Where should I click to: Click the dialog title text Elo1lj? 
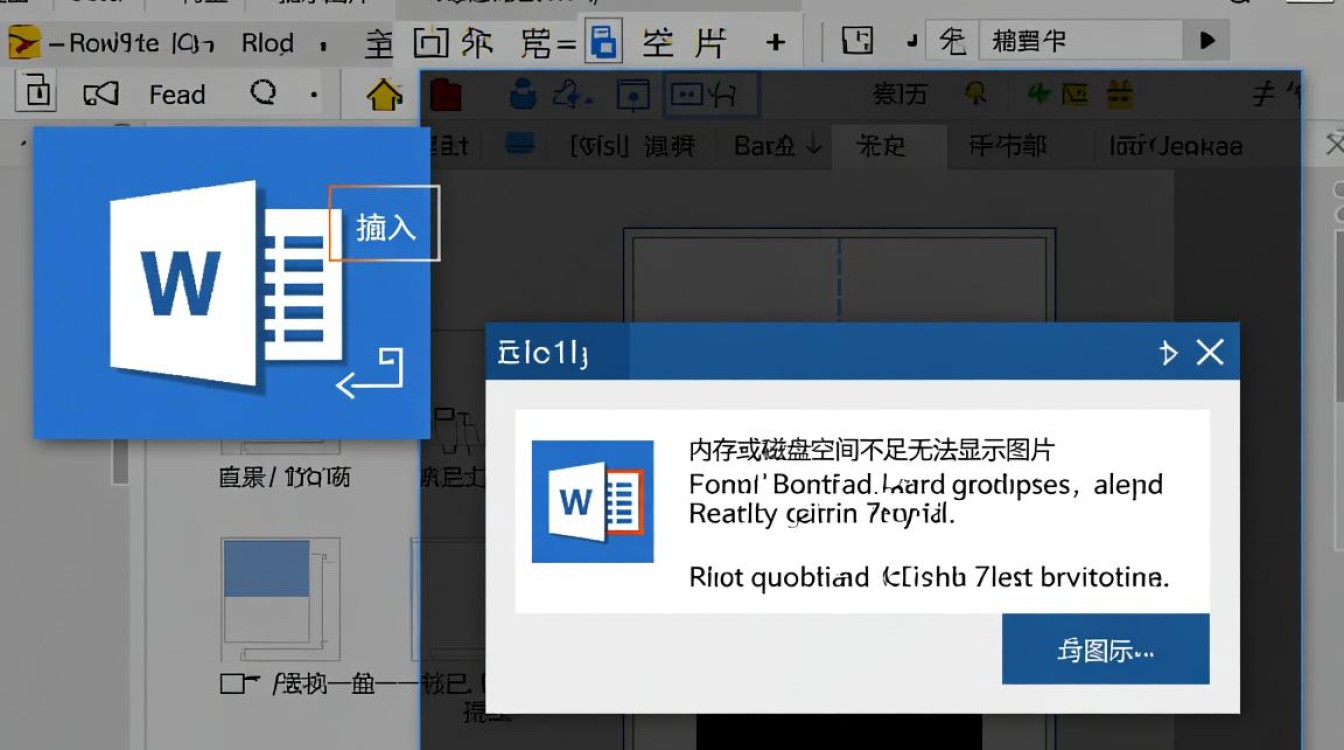pos(543,353)
